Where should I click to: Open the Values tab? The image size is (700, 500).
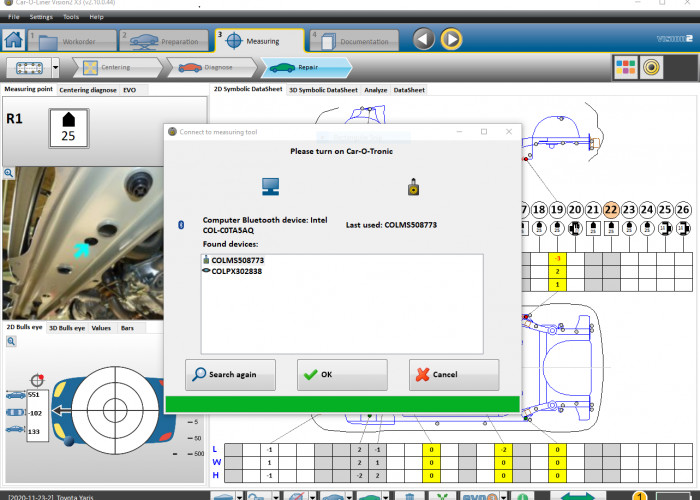[101, 328]
